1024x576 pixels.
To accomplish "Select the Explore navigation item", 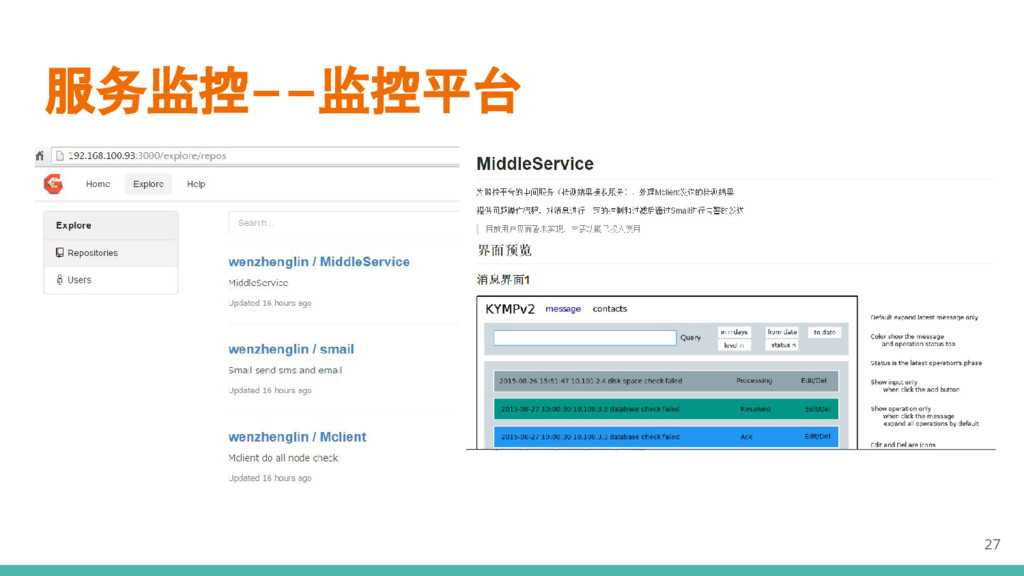I will [x=148, y=184].
